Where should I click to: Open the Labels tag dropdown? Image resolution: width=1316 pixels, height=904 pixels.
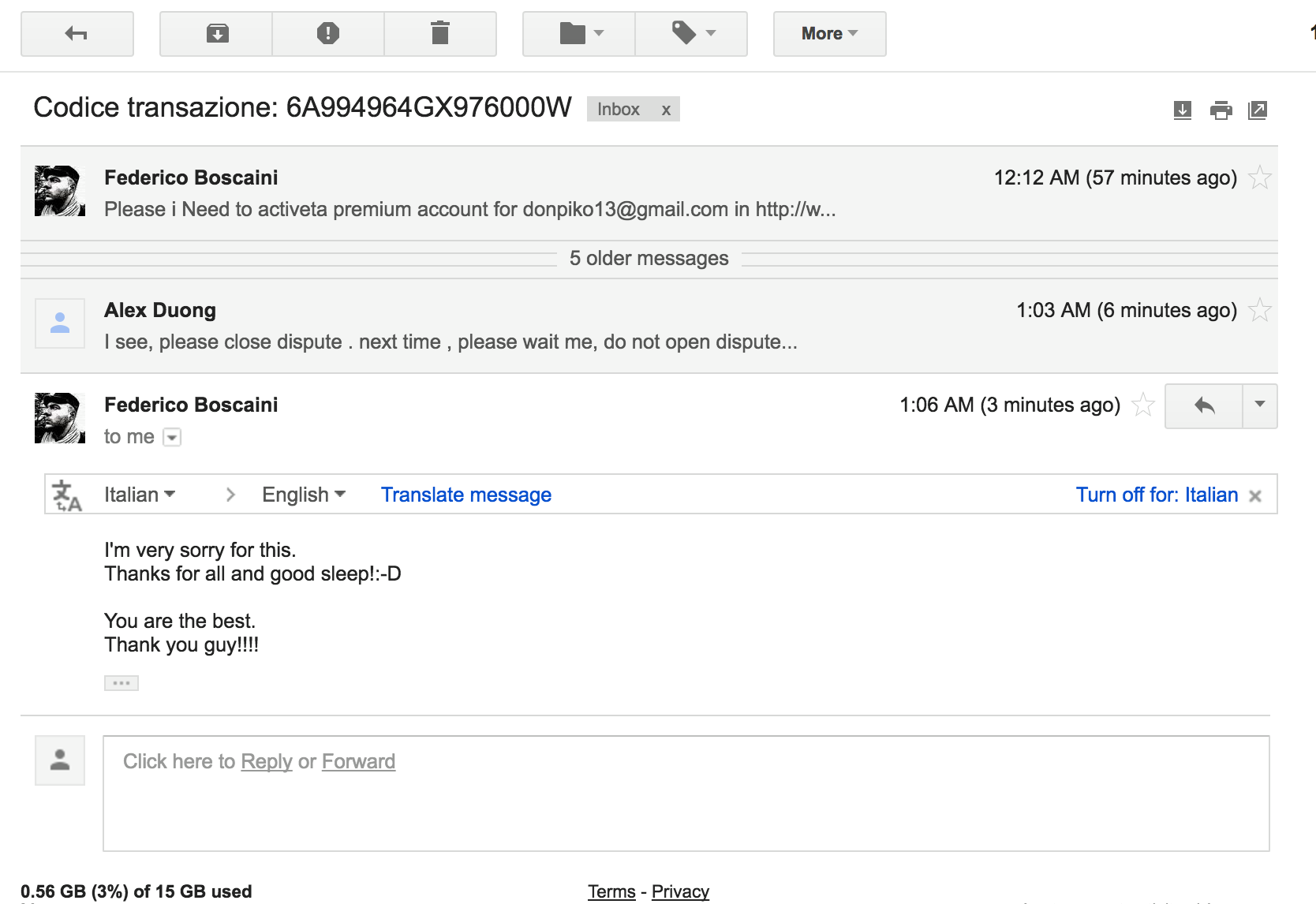[x=691, y=34]
